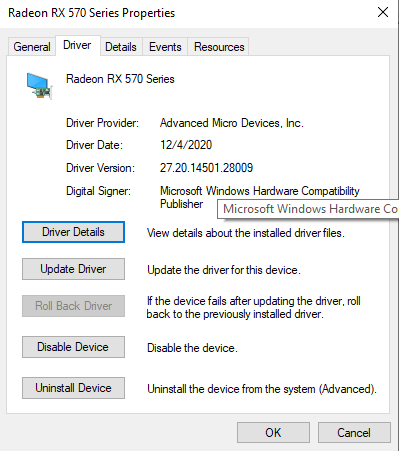The image size is (399, 451).
Task: Click the Driver Provider label
Action: click(102, 123)
